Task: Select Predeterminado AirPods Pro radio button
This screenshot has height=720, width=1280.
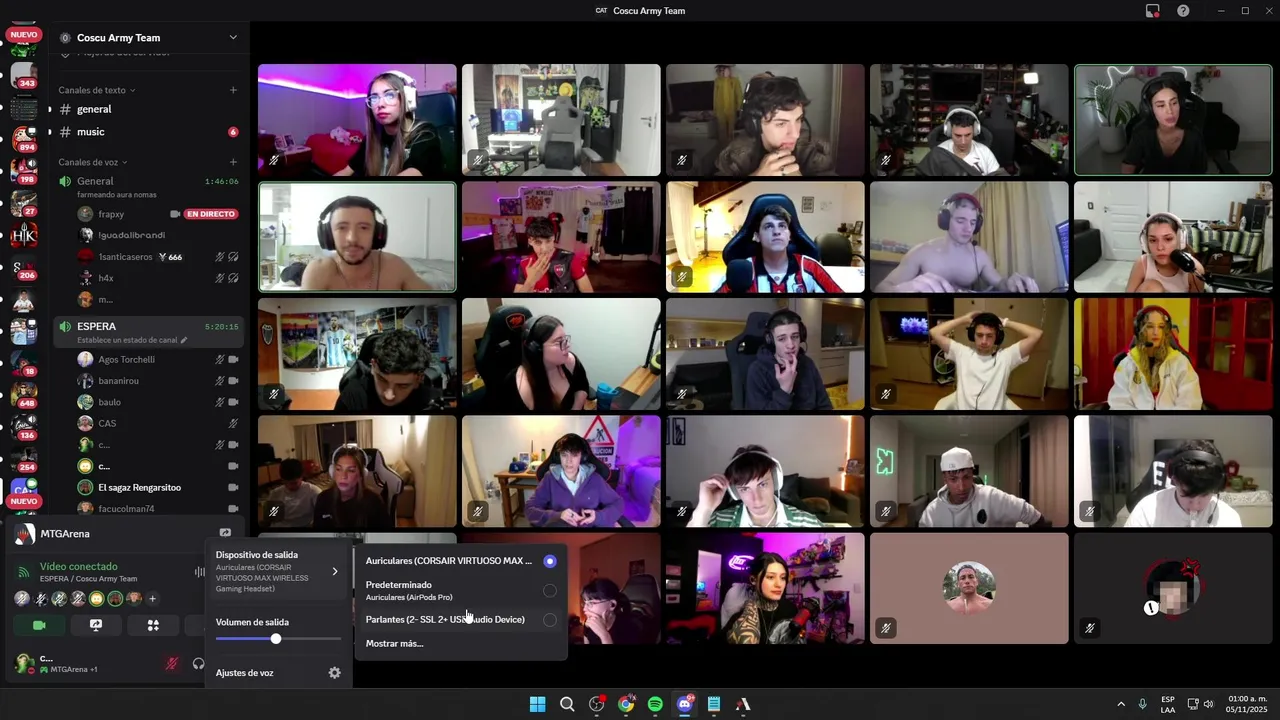Action: (x=550, y=591)
